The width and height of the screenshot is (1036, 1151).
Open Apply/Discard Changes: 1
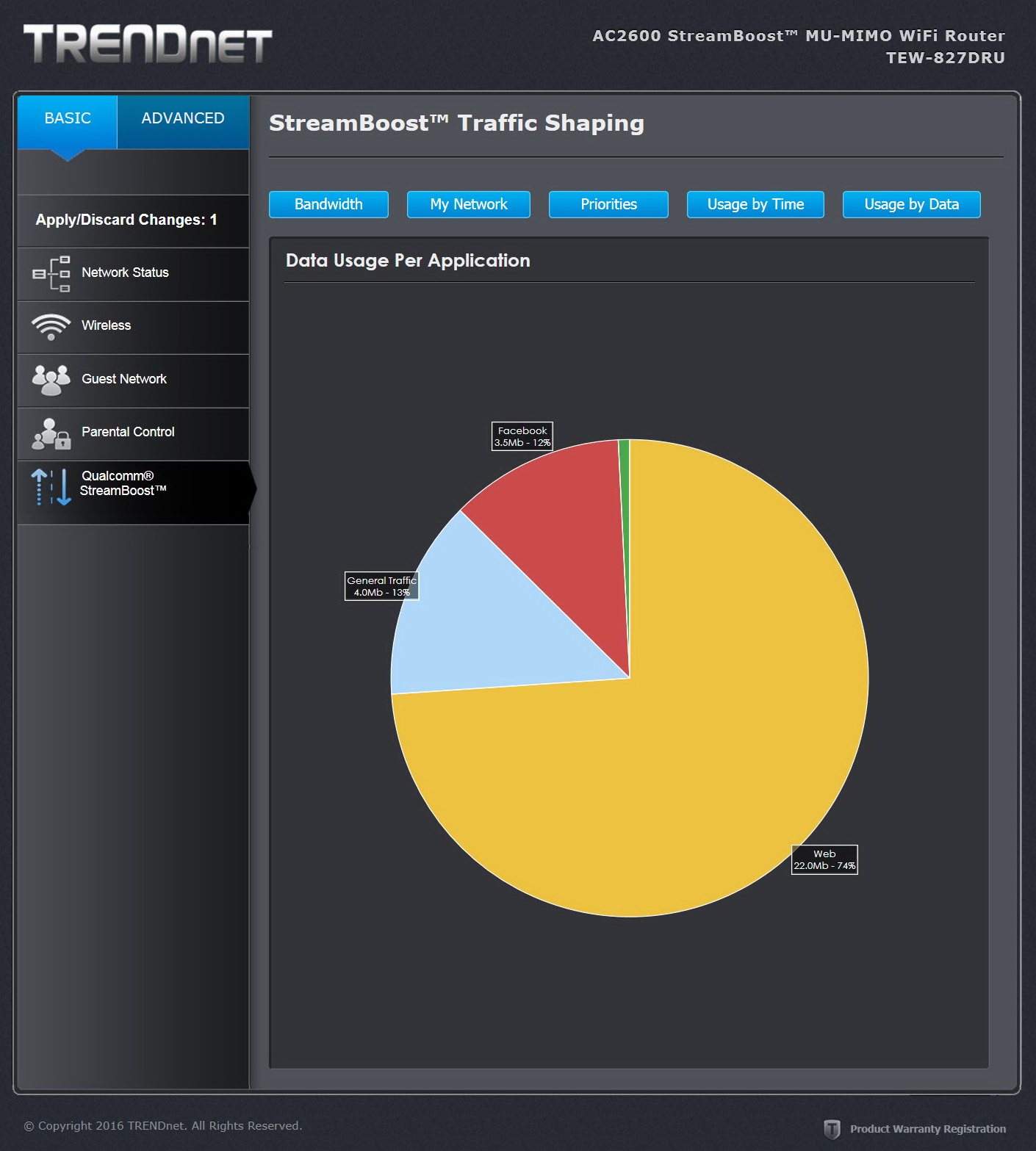pyautogui.click(x=126, y=220)
